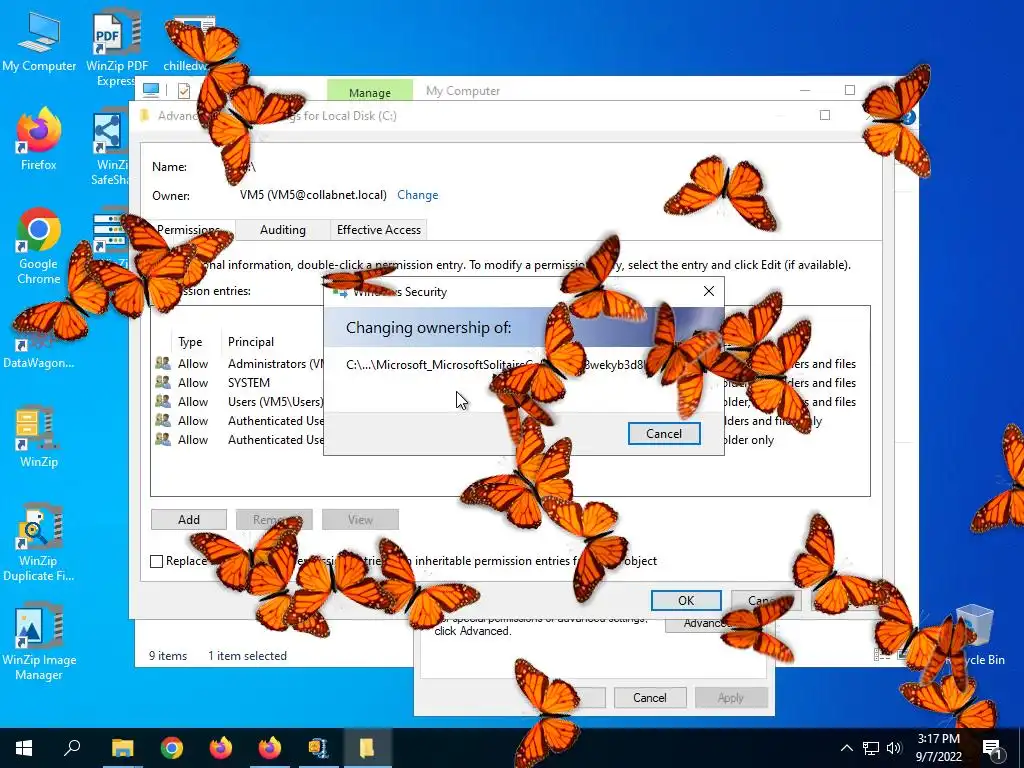
Task: Open Chrome from the taskbar
Action: 172,748
